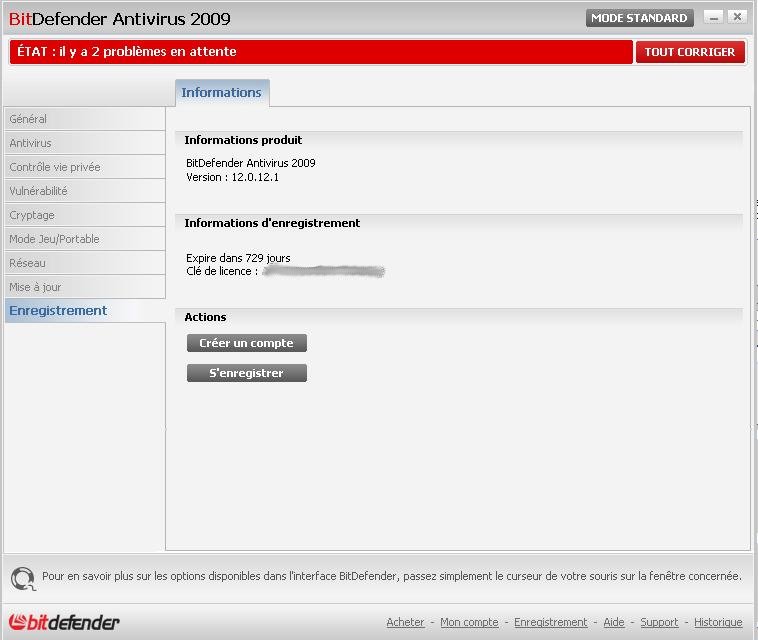
Task: Open the Général section
Action: [85, 119]
